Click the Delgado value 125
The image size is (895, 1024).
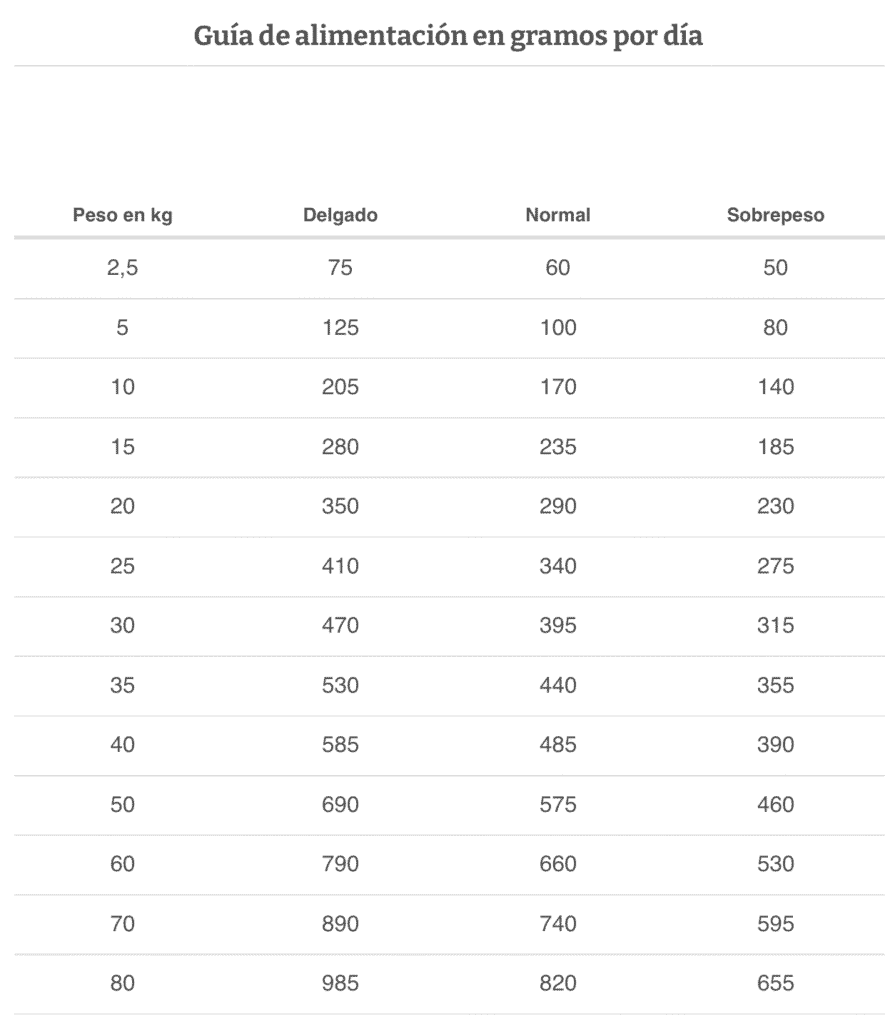(340, 327)
